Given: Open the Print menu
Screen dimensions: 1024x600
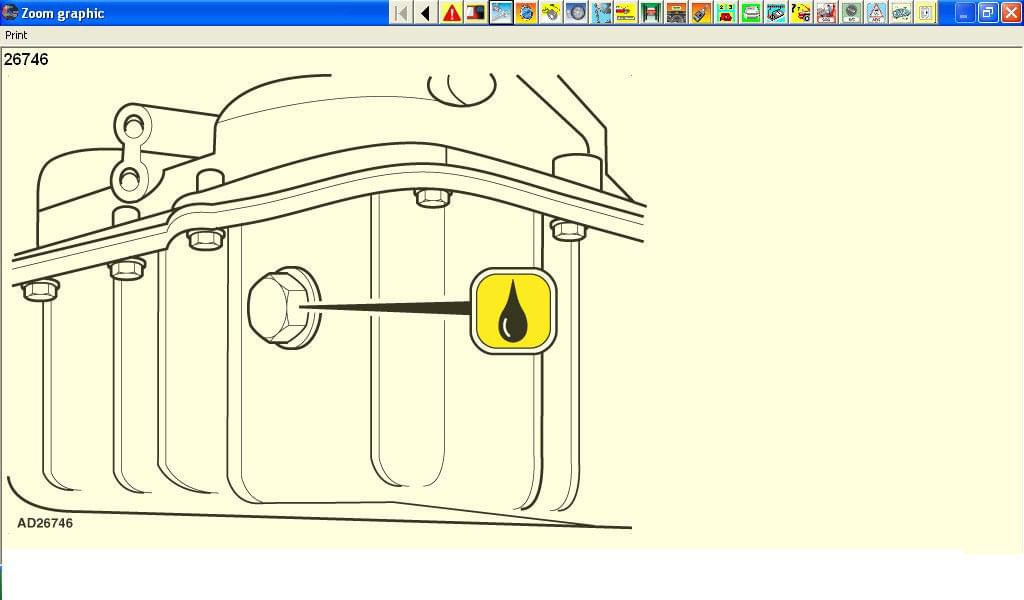Looking at the screenshot, I should [16, 35].
